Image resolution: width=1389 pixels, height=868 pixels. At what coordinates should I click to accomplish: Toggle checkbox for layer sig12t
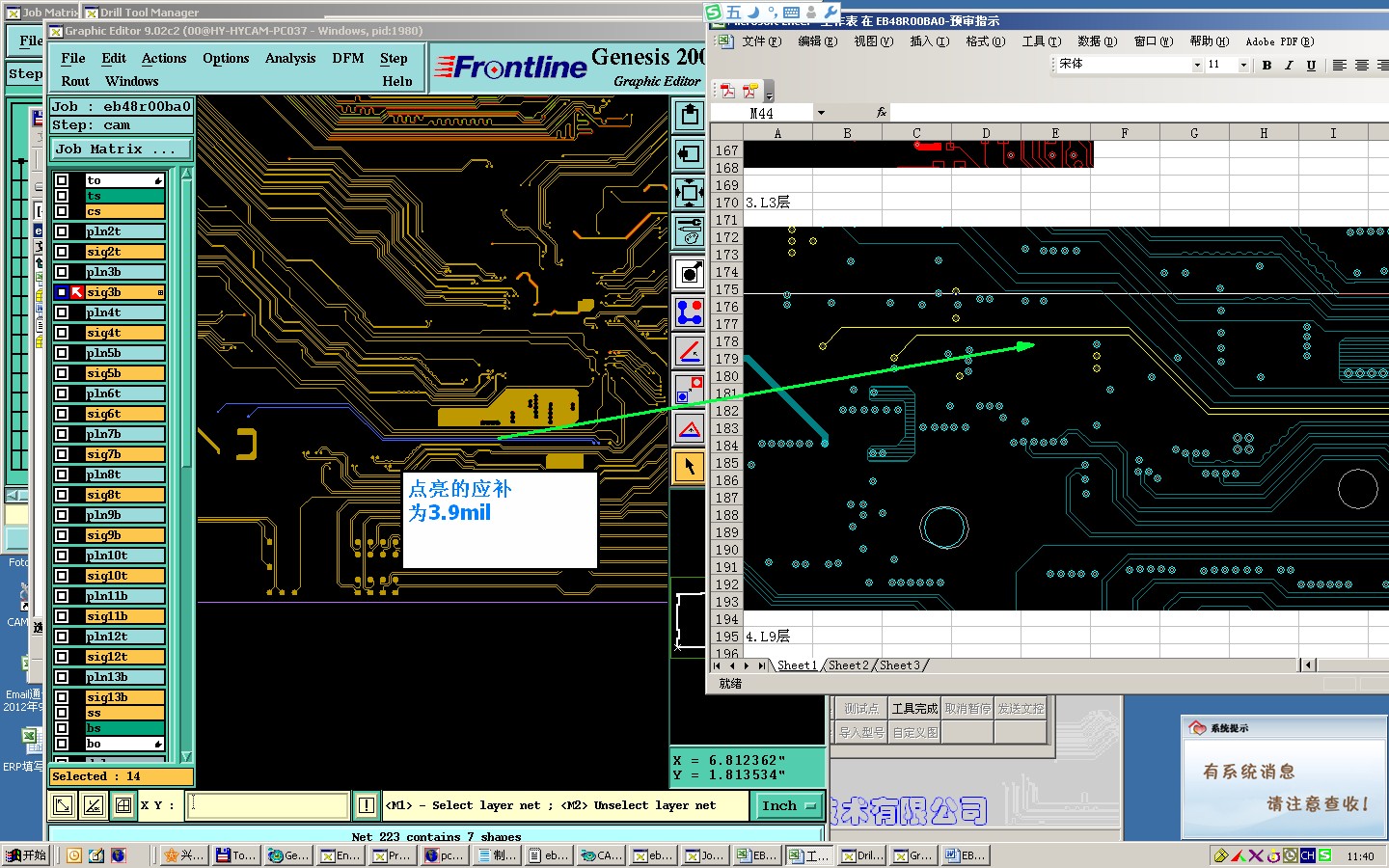pyautogui.click(x=62, y=657)
